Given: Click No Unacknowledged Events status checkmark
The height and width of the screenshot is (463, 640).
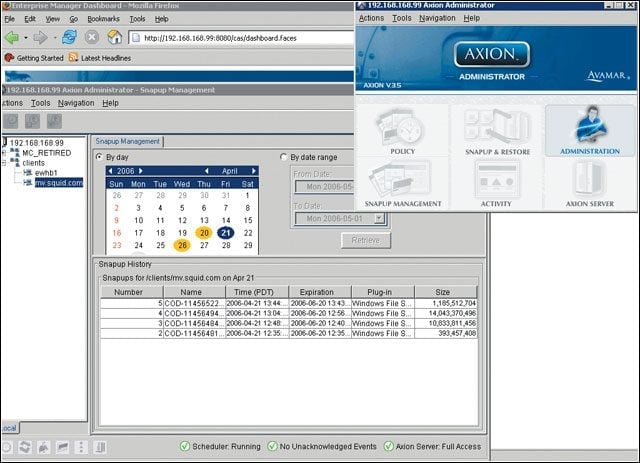Looking at the screenshot, I should tap(272, 446).
